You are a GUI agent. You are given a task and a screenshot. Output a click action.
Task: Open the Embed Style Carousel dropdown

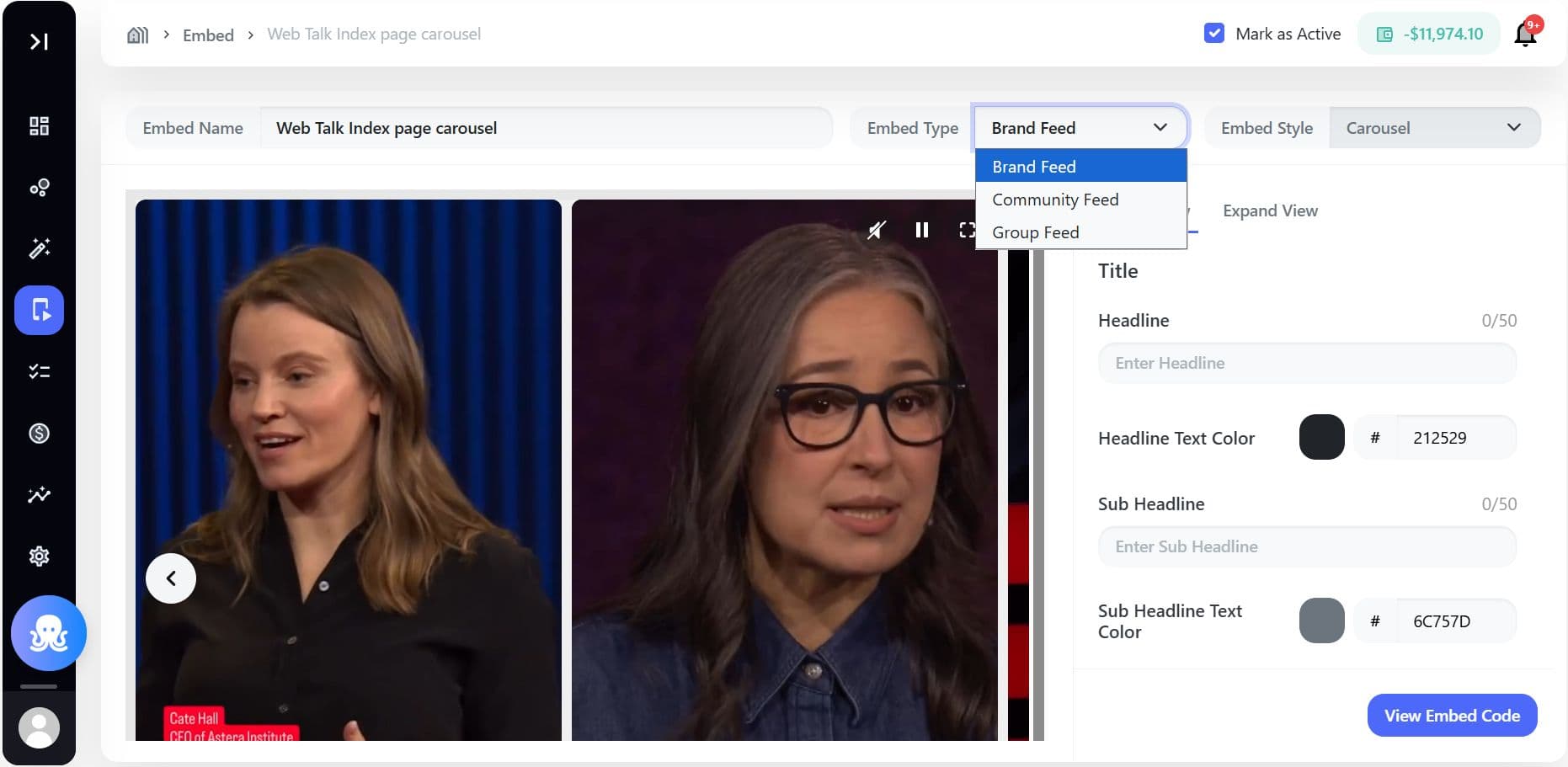point(1434,128)
